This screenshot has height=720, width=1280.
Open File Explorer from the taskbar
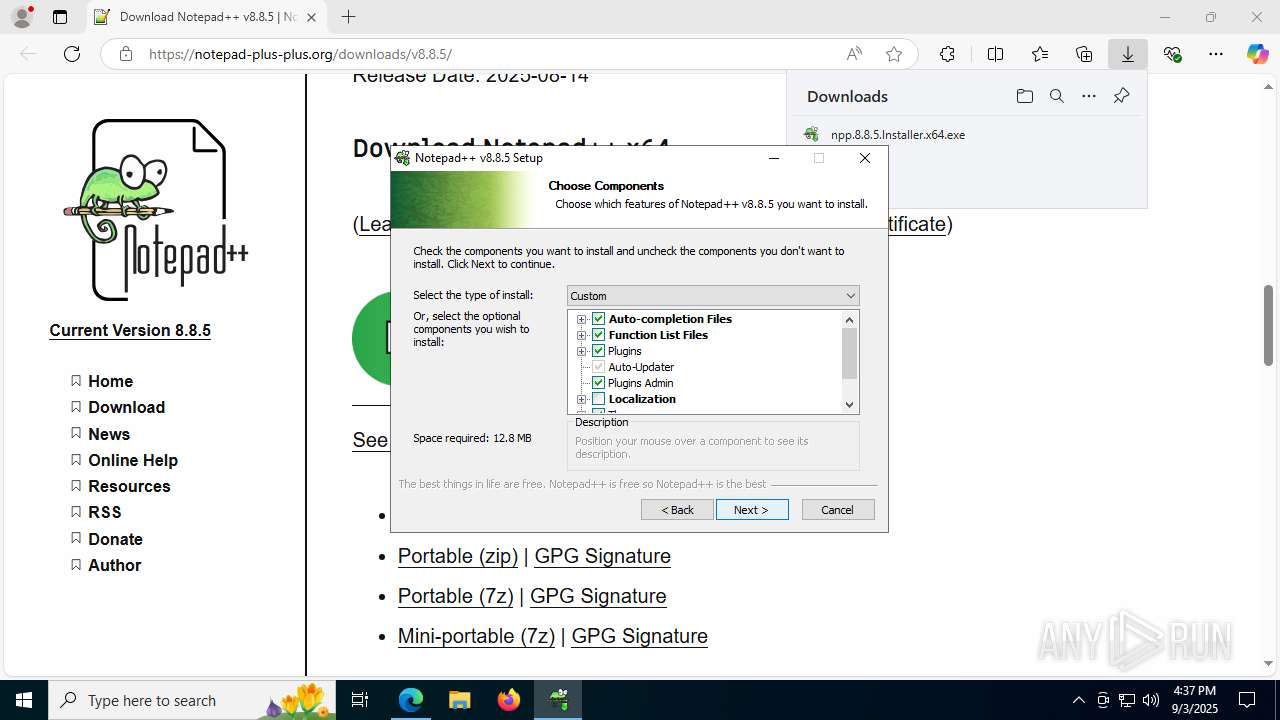tap(459, 700)
